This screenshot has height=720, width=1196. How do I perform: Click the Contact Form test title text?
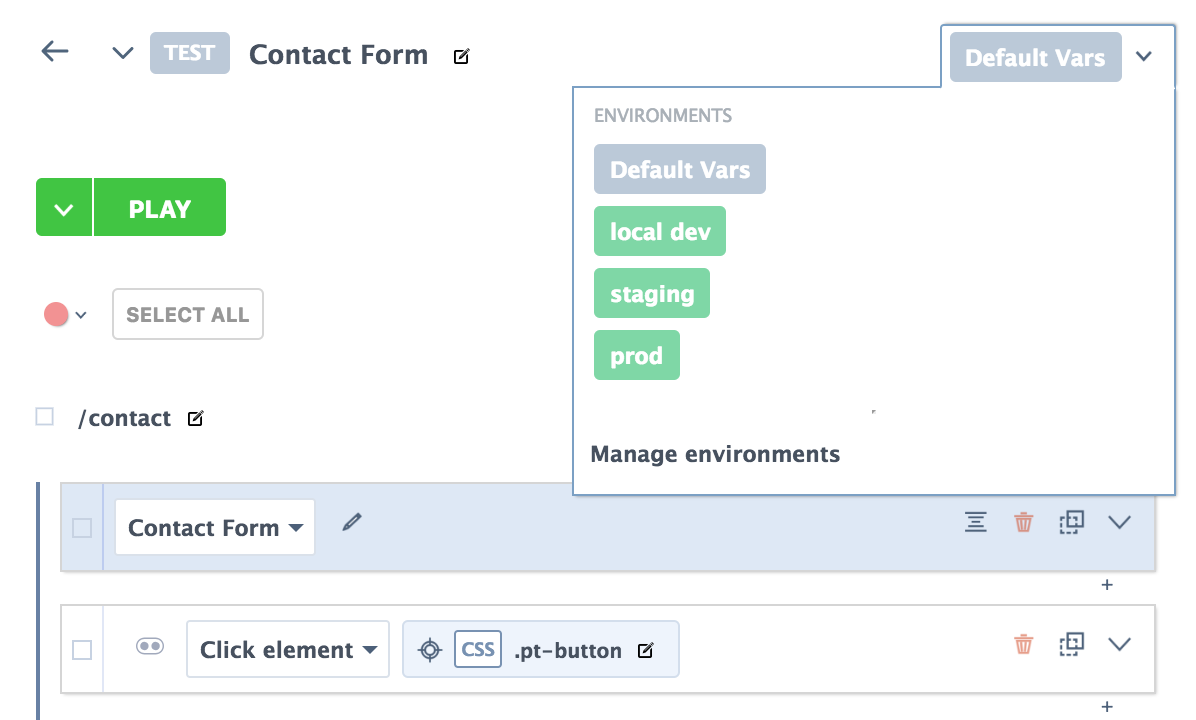click(x=339, y=55)
